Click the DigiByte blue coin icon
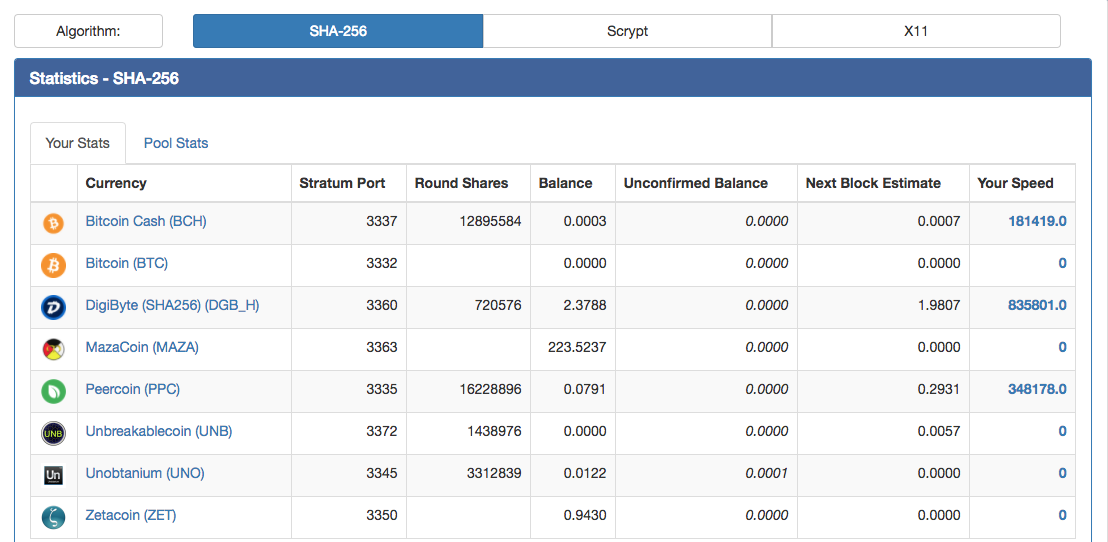This screenshot has height=542, width=1108. (54, 307)
